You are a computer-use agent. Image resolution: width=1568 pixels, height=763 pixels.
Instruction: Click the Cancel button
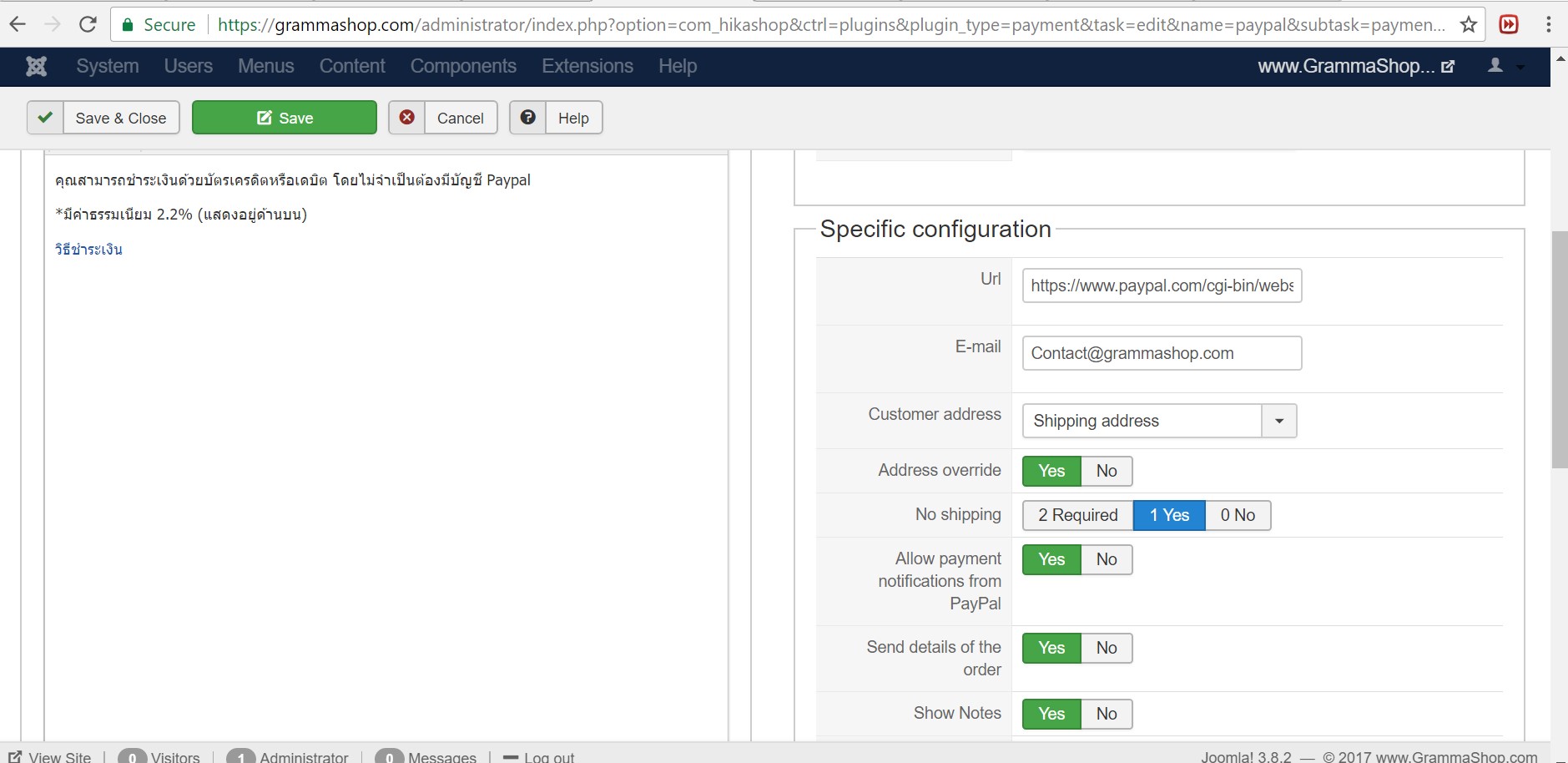coord(443,118)
